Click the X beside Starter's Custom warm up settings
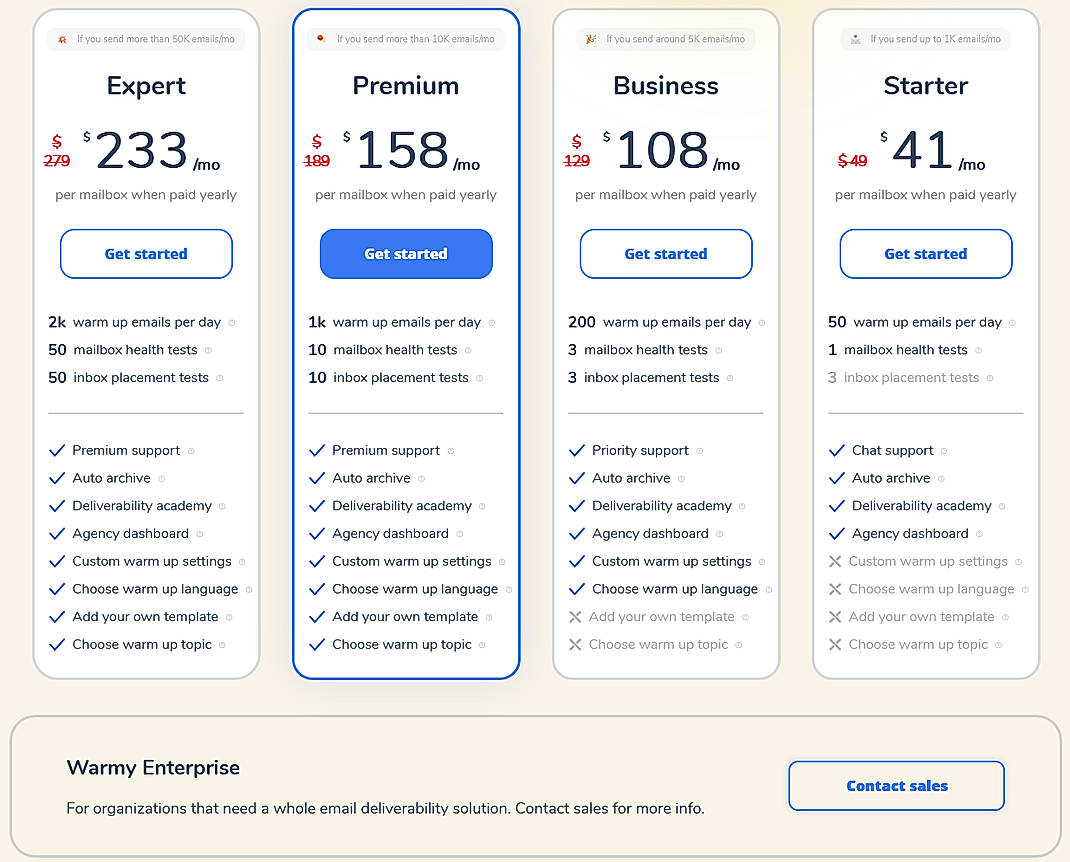The width and height of the screenshot is (1070, 862). tap(836, 561)
